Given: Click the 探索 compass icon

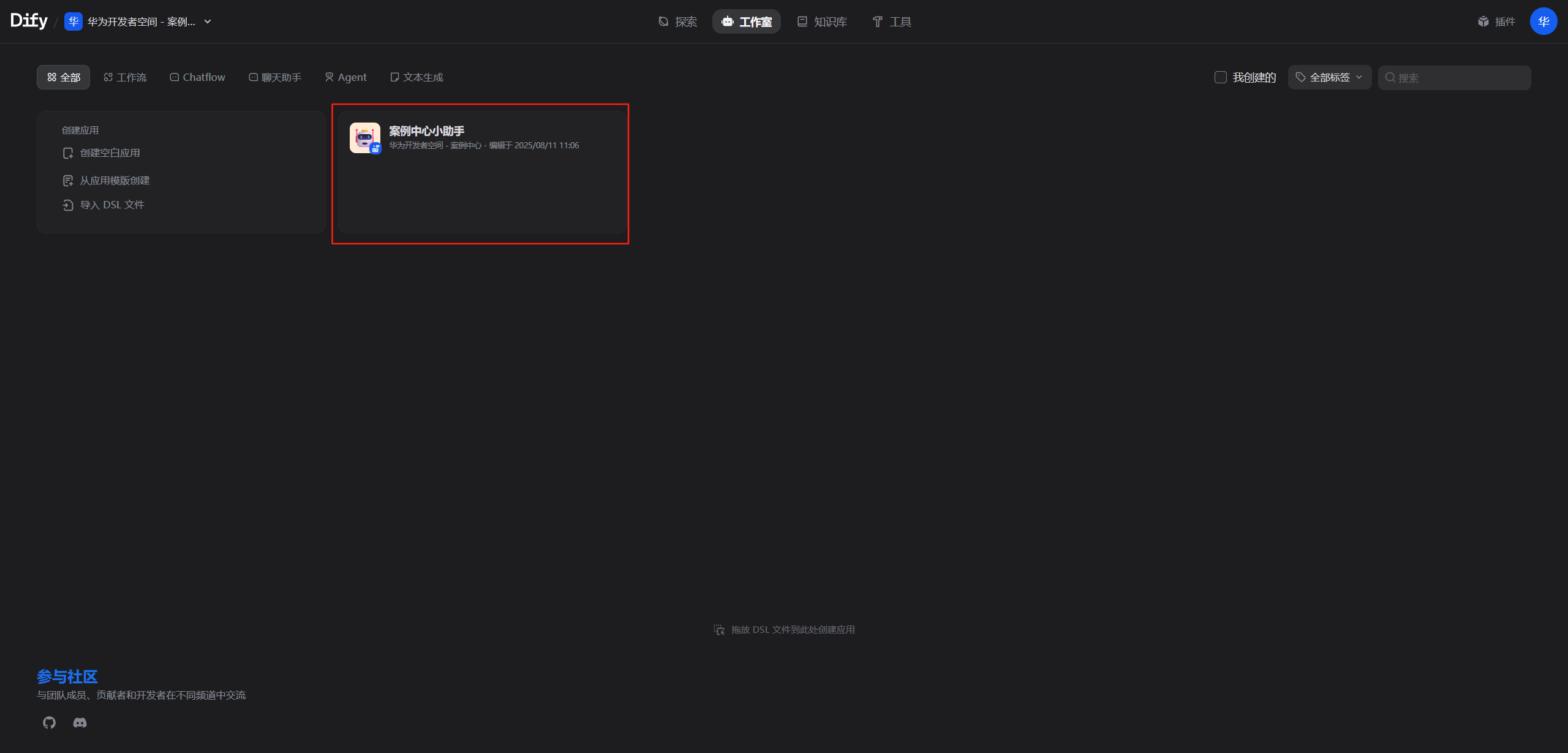Looking at the screenshot, I should point(663,21).
